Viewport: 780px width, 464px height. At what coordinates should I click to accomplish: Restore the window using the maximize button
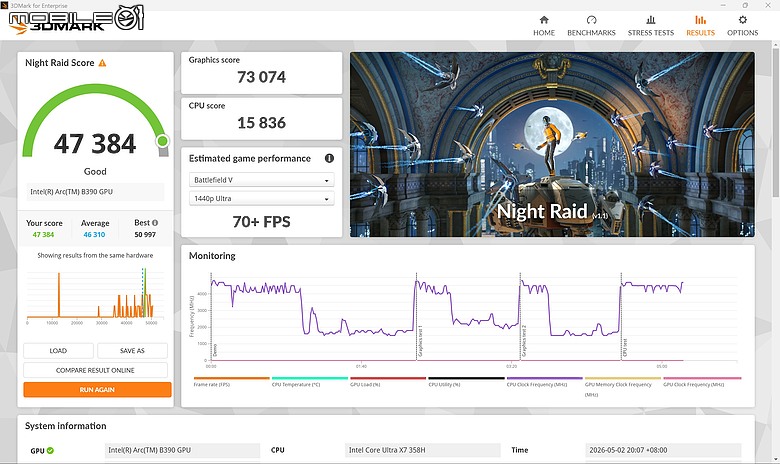click(x=745, y=5)
